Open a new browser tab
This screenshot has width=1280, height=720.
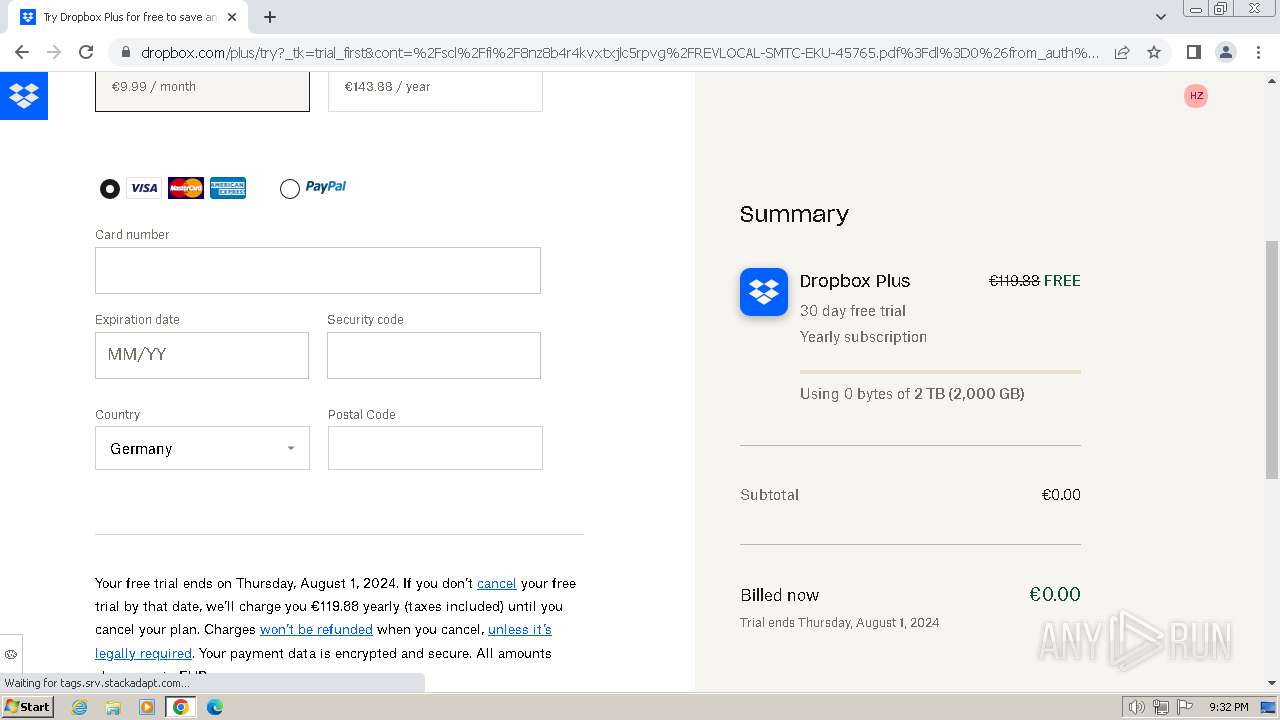270,17
